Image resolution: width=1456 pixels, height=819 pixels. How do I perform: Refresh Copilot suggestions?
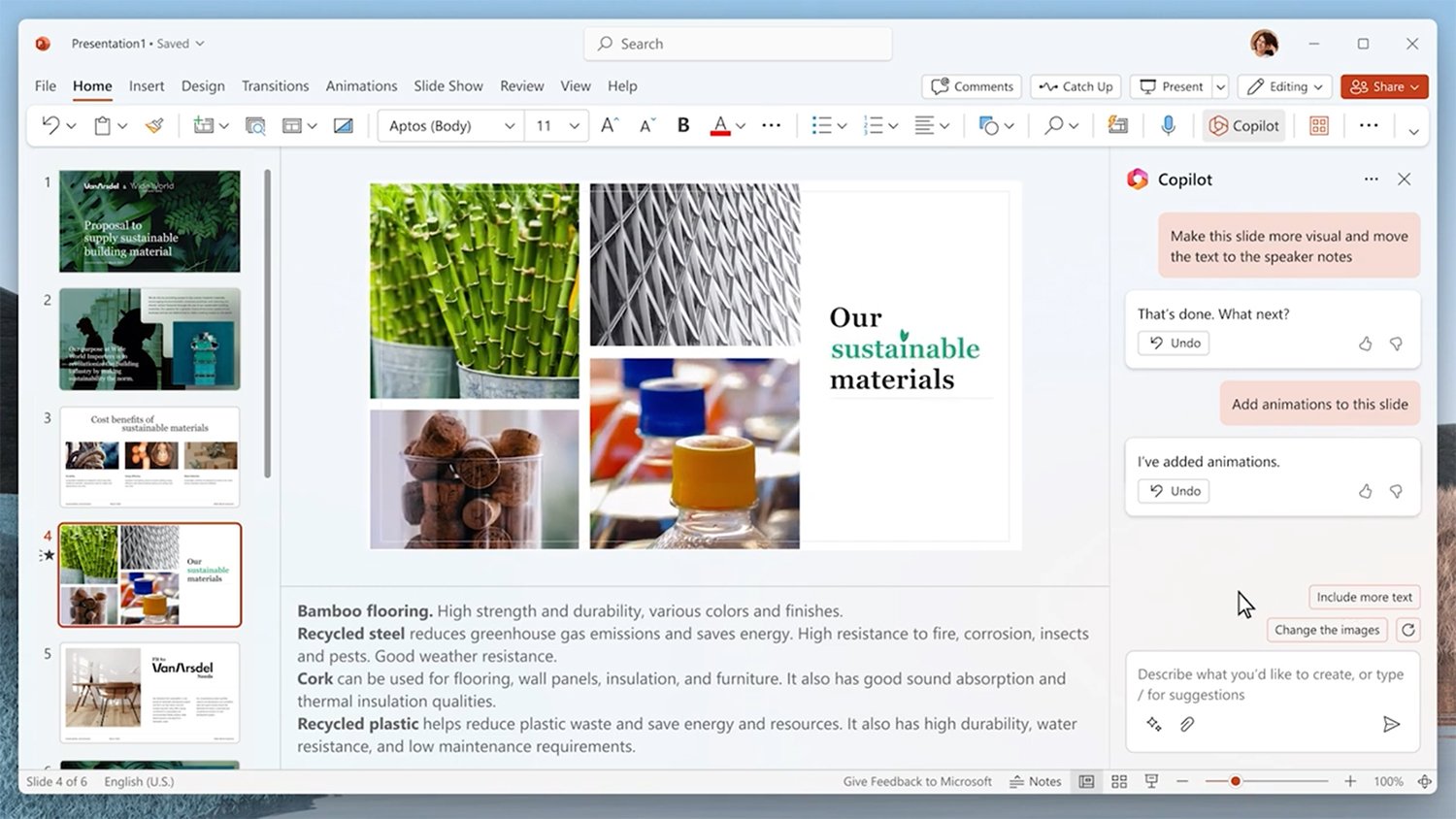coord(1407,630)
